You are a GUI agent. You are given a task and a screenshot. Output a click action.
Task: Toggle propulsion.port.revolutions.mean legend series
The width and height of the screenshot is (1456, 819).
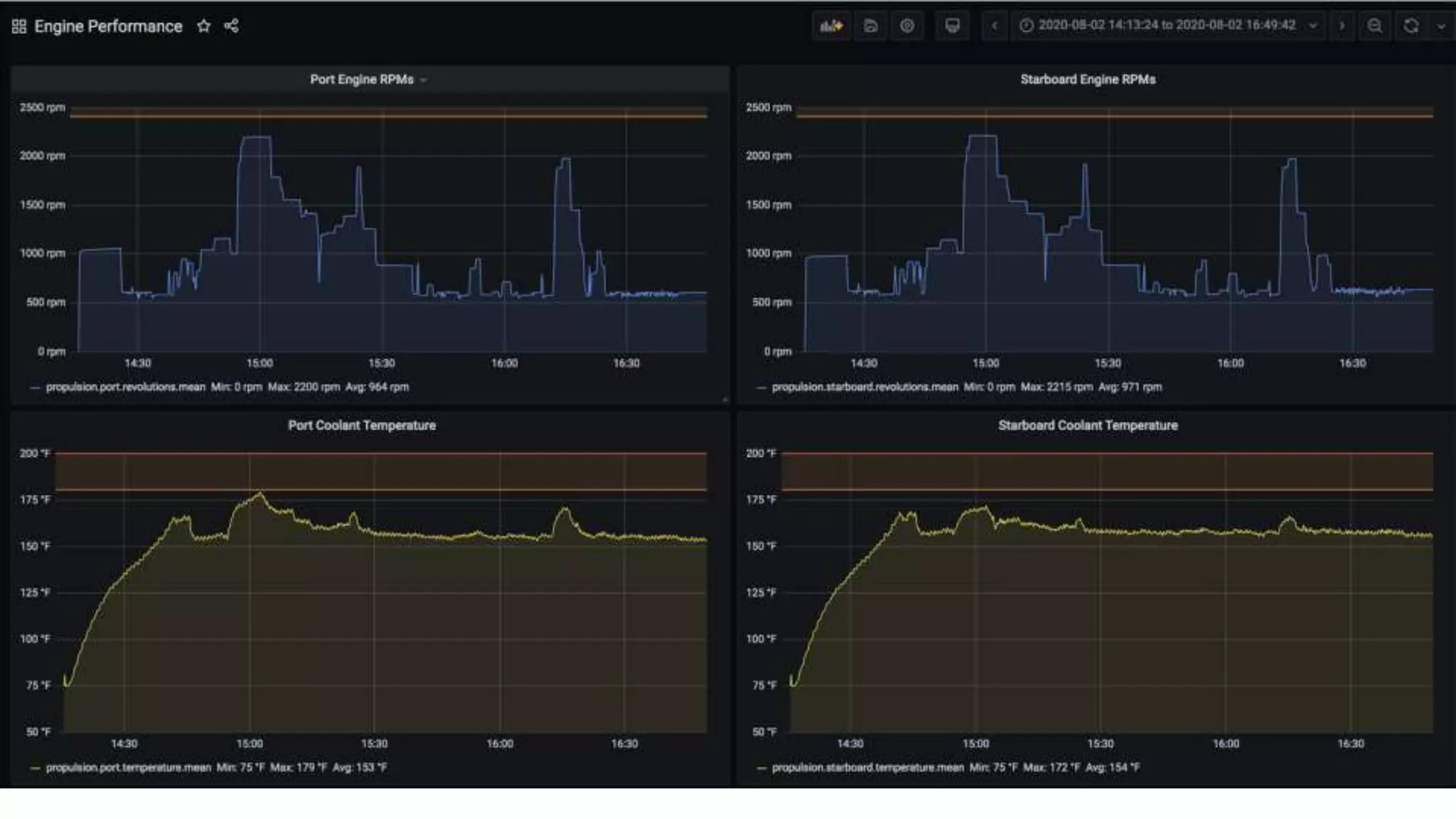click(x=125, y=387)
